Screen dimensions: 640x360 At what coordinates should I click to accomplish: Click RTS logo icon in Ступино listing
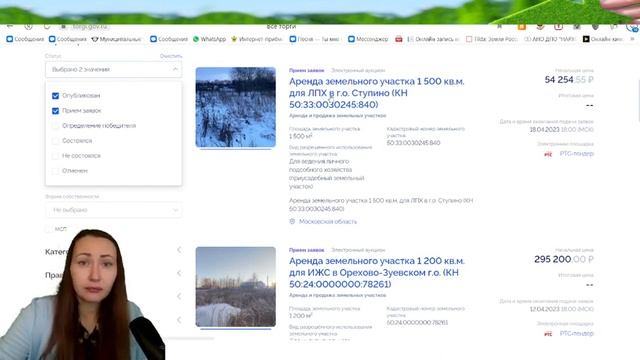548,154
